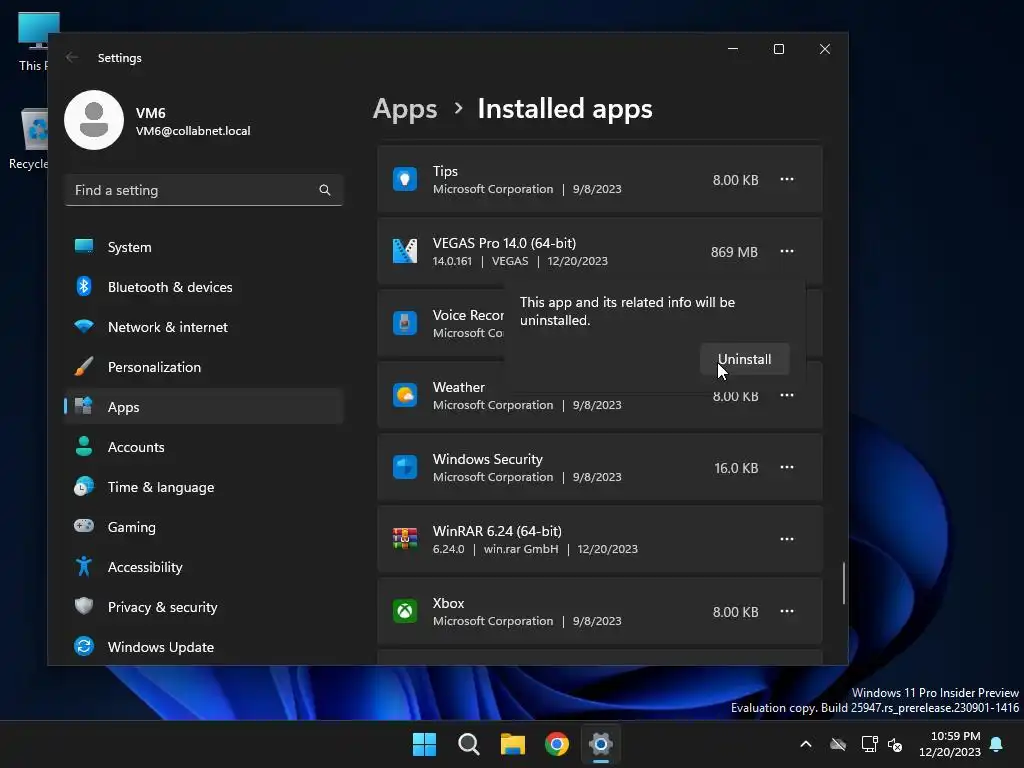Screen dimensions: 1024x768
Task: Open more options for Xbox app
Action: point(787,611)
